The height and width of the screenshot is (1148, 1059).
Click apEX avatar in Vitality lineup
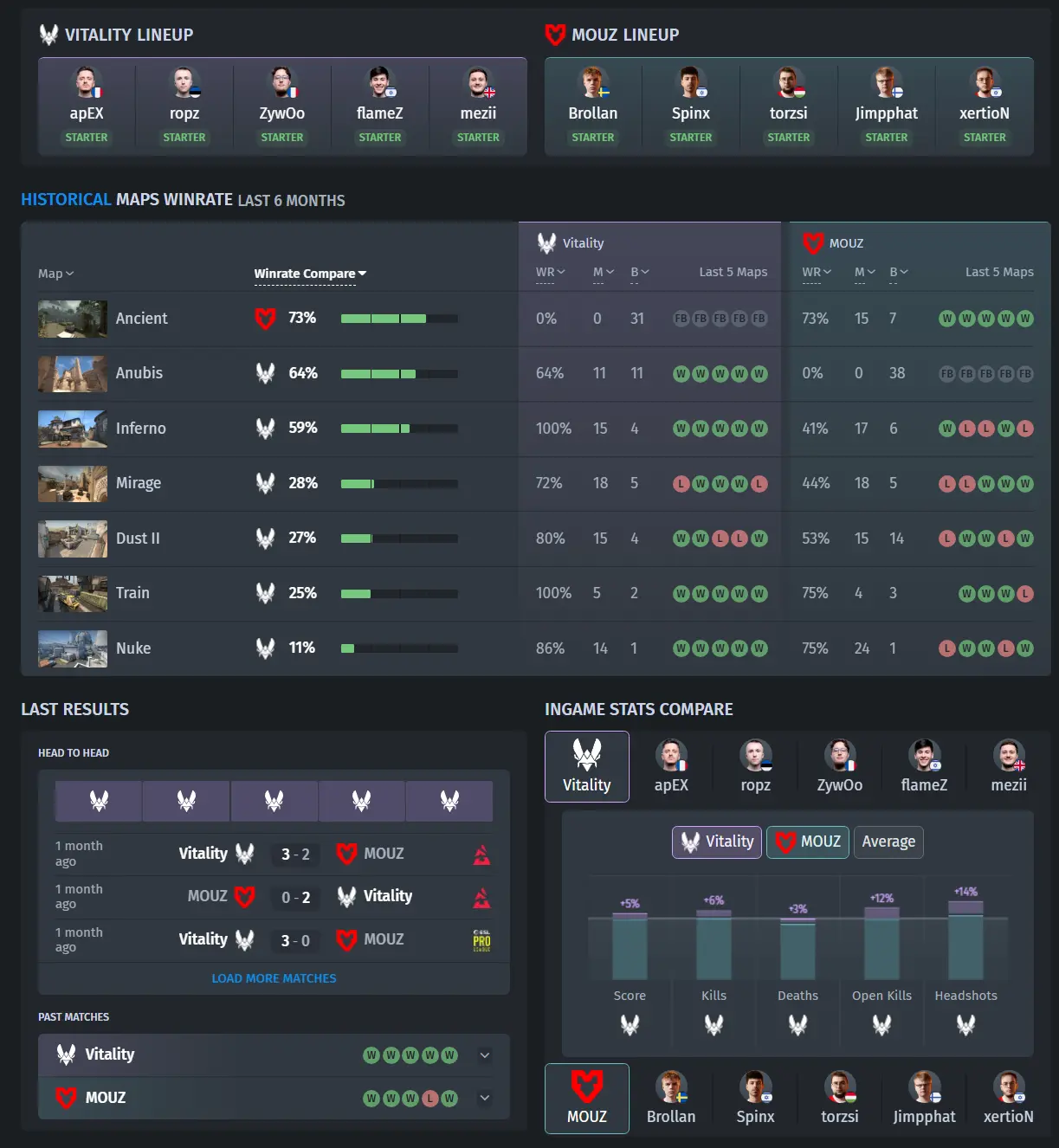(87, 83)
